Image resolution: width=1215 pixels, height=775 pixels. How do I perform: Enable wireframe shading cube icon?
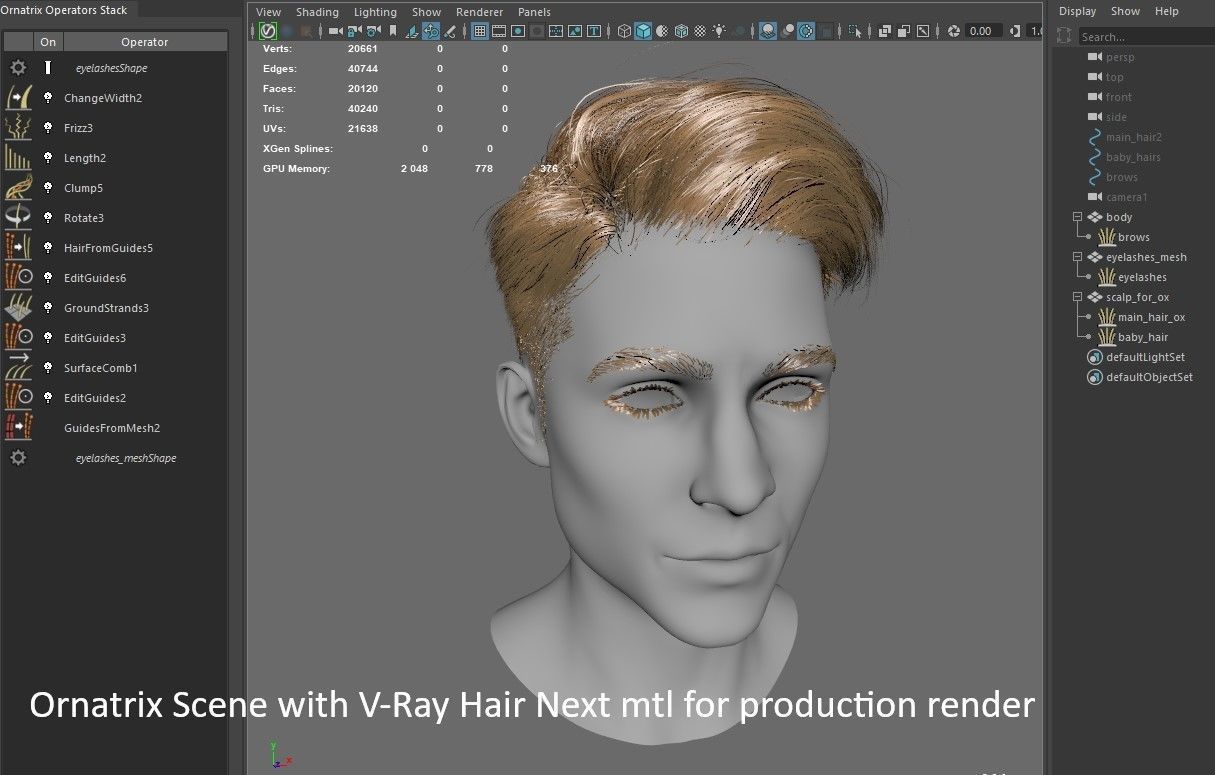pyautogui.click(x=624, y=31)
